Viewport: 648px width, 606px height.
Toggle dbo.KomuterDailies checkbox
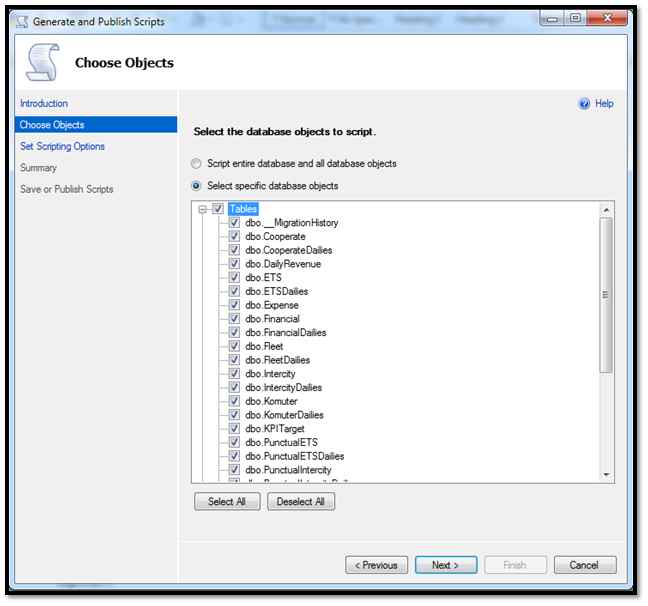pos(234,414)
